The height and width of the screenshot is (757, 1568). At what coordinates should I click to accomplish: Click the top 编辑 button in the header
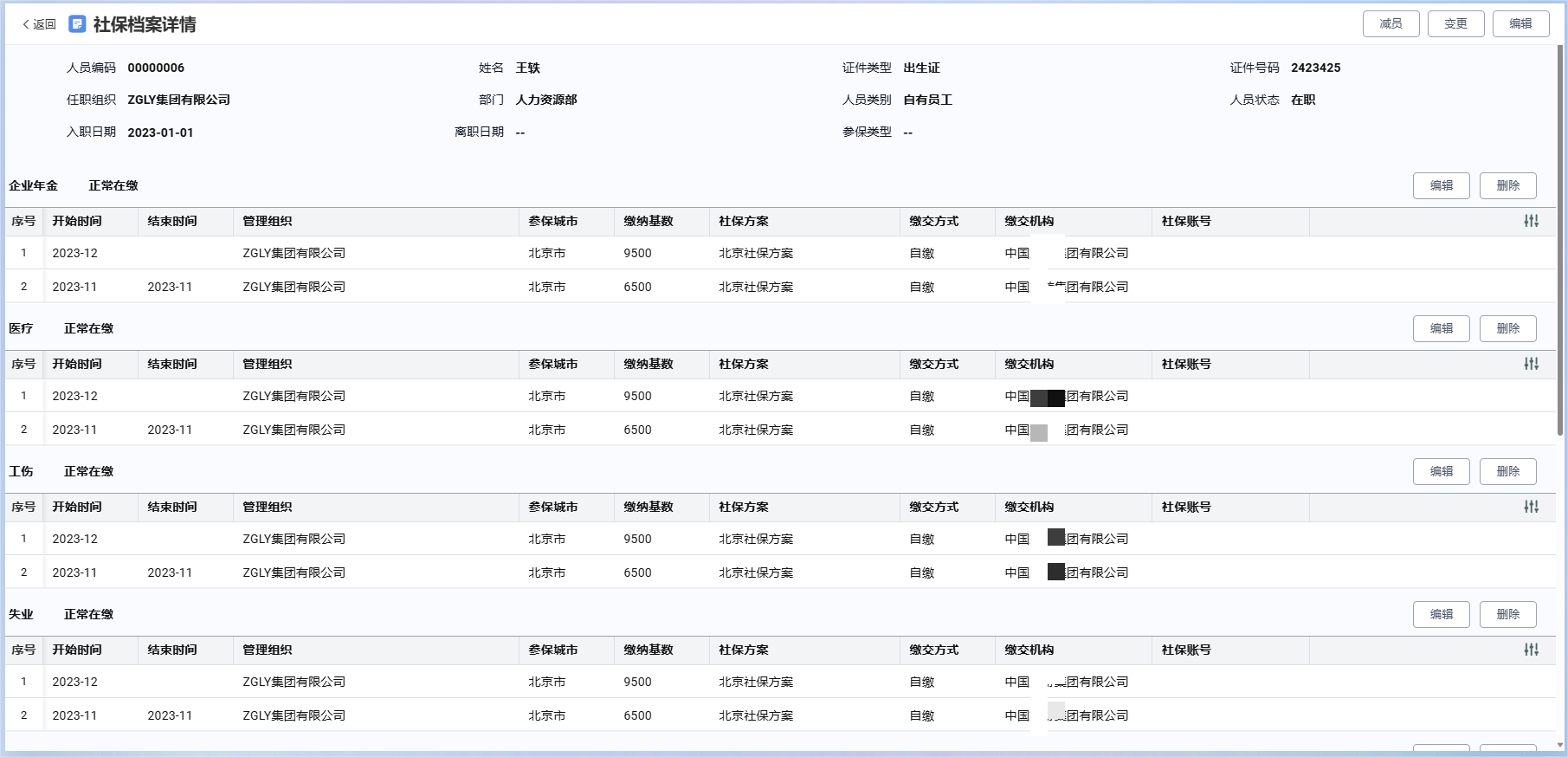[1520, 23]
